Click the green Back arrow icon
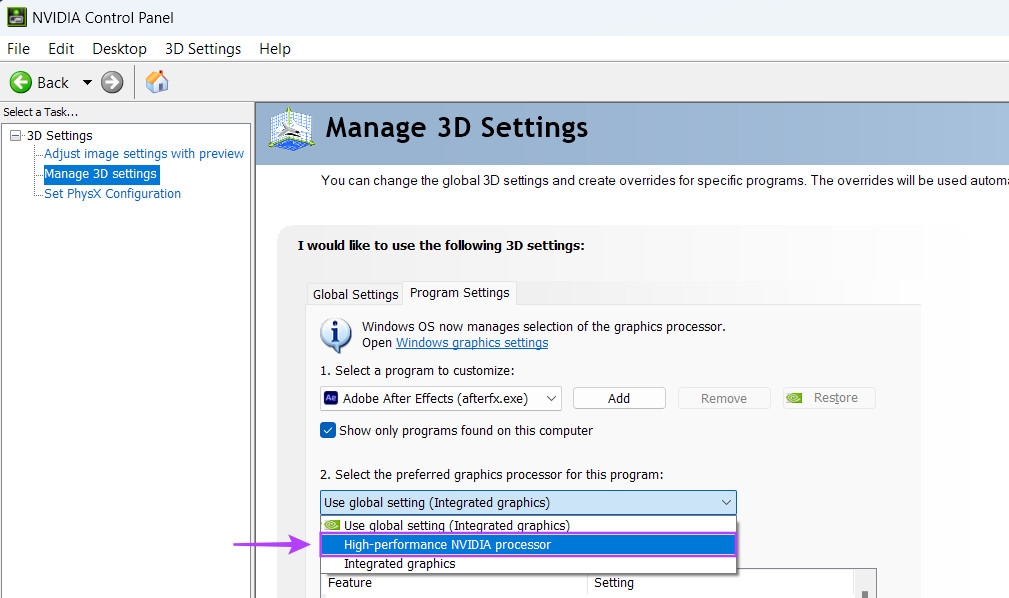The width and height of the screenshot is (1009, 598). [20, 82]
